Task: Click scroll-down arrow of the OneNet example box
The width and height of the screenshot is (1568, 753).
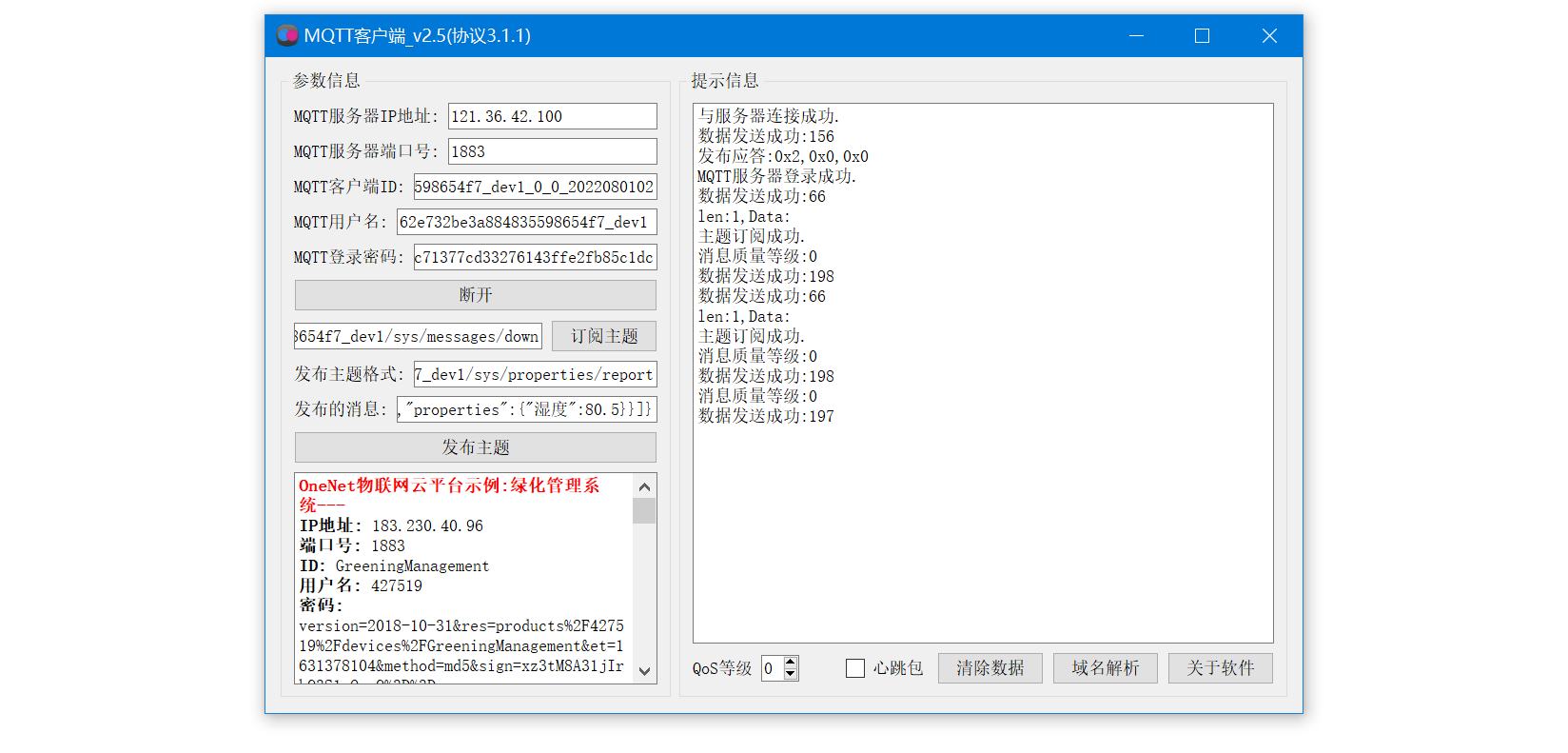Action: (644, 671)
